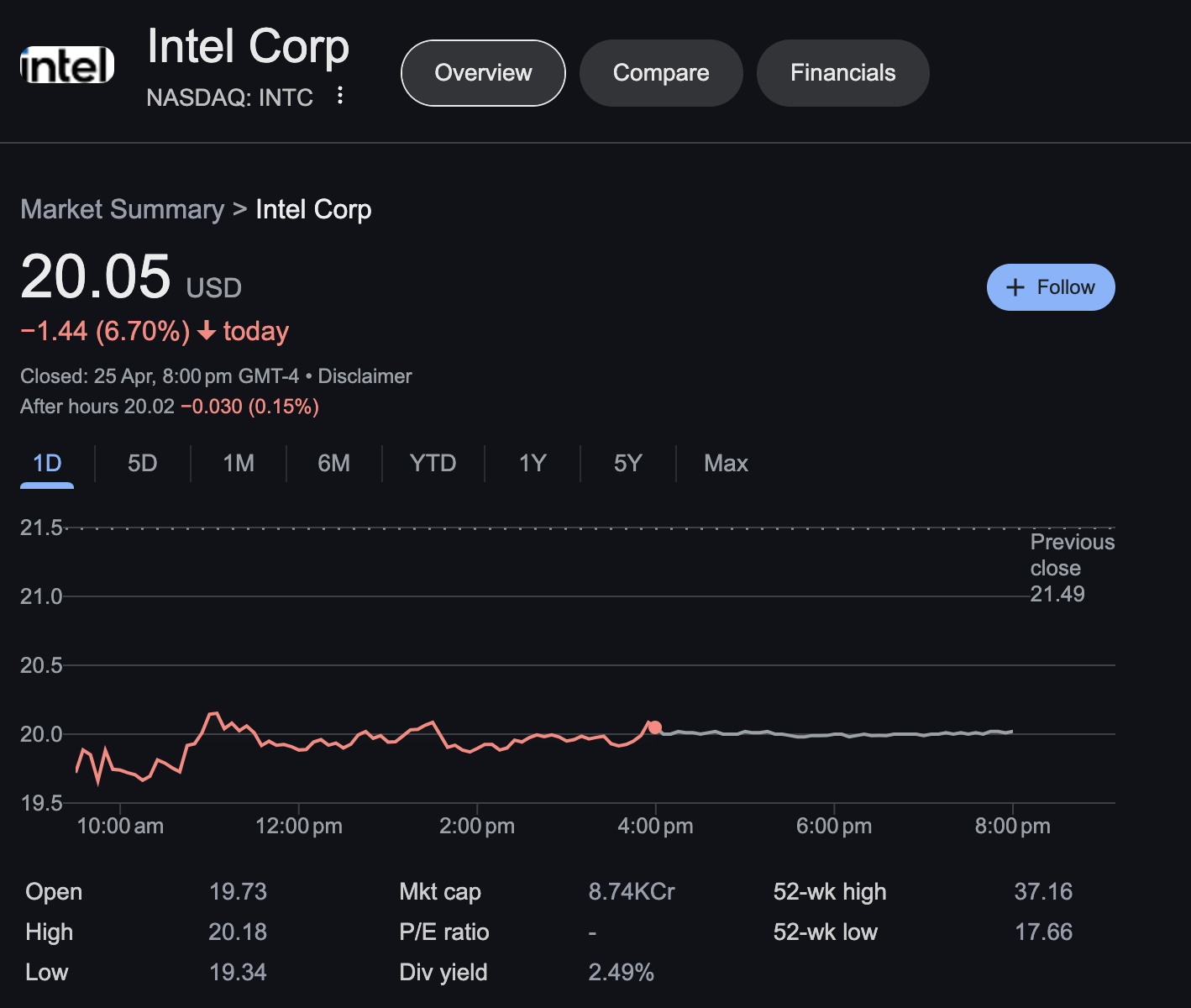1191x1008 pixels.
Task: Click the P/E ratio label
Action: (x=444, y=932)
